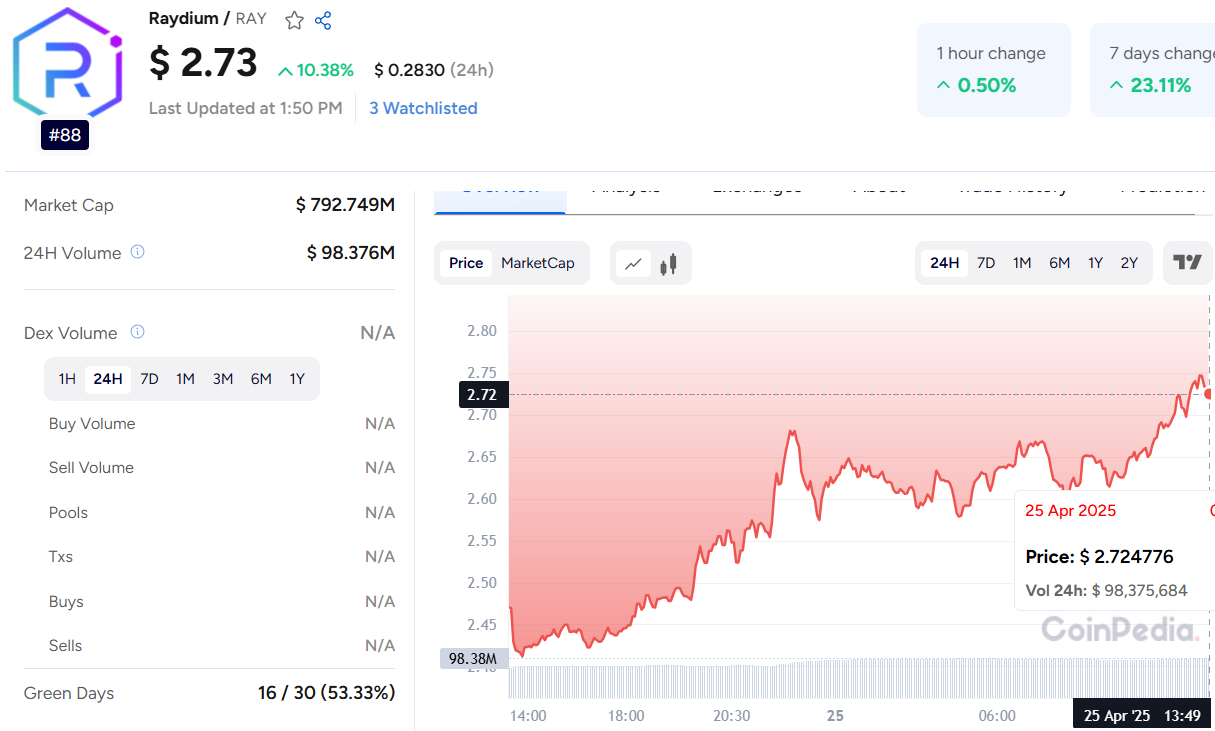Click the 1 hour change card
The width and height of the screenshot is (1215, 731).
[x=993, y=70]
